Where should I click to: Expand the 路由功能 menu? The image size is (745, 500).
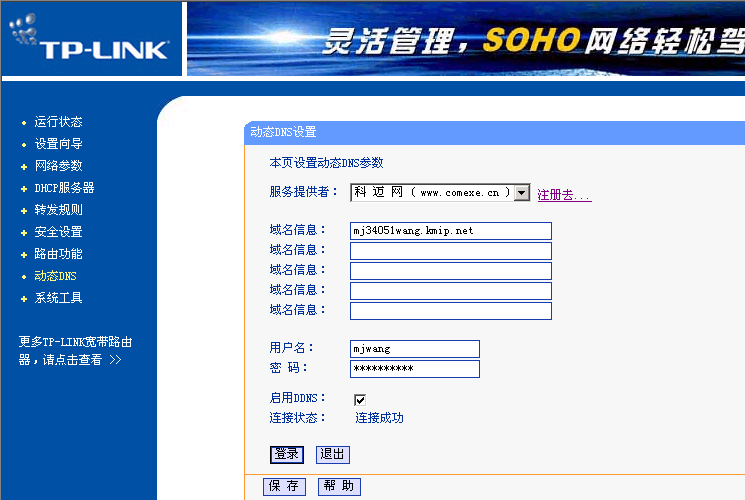(58, 254)
